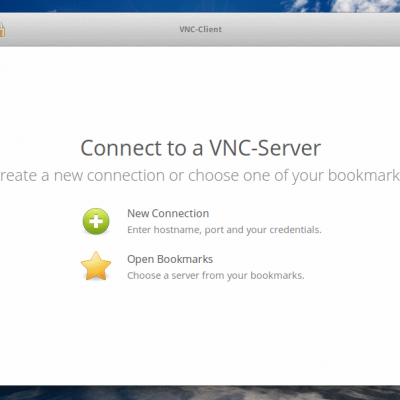Select the New Connection label
This screenshot has height=400, width=400.
click(x=168, y=213)
